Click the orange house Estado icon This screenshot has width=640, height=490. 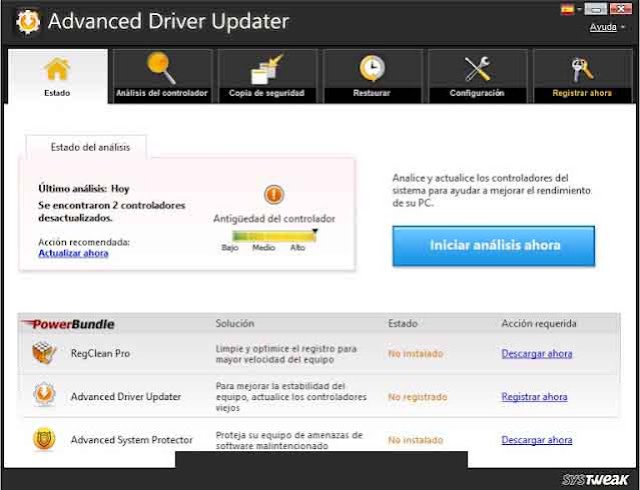coord(57,69)
